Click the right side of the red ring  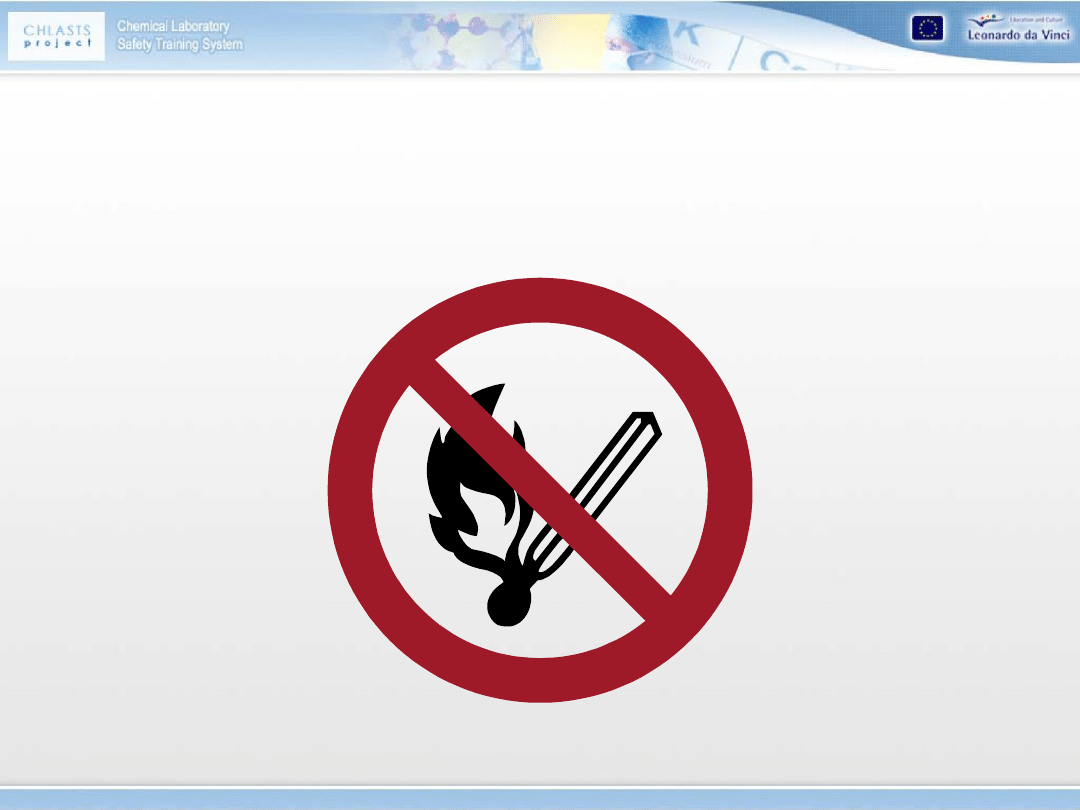point(730,490)
